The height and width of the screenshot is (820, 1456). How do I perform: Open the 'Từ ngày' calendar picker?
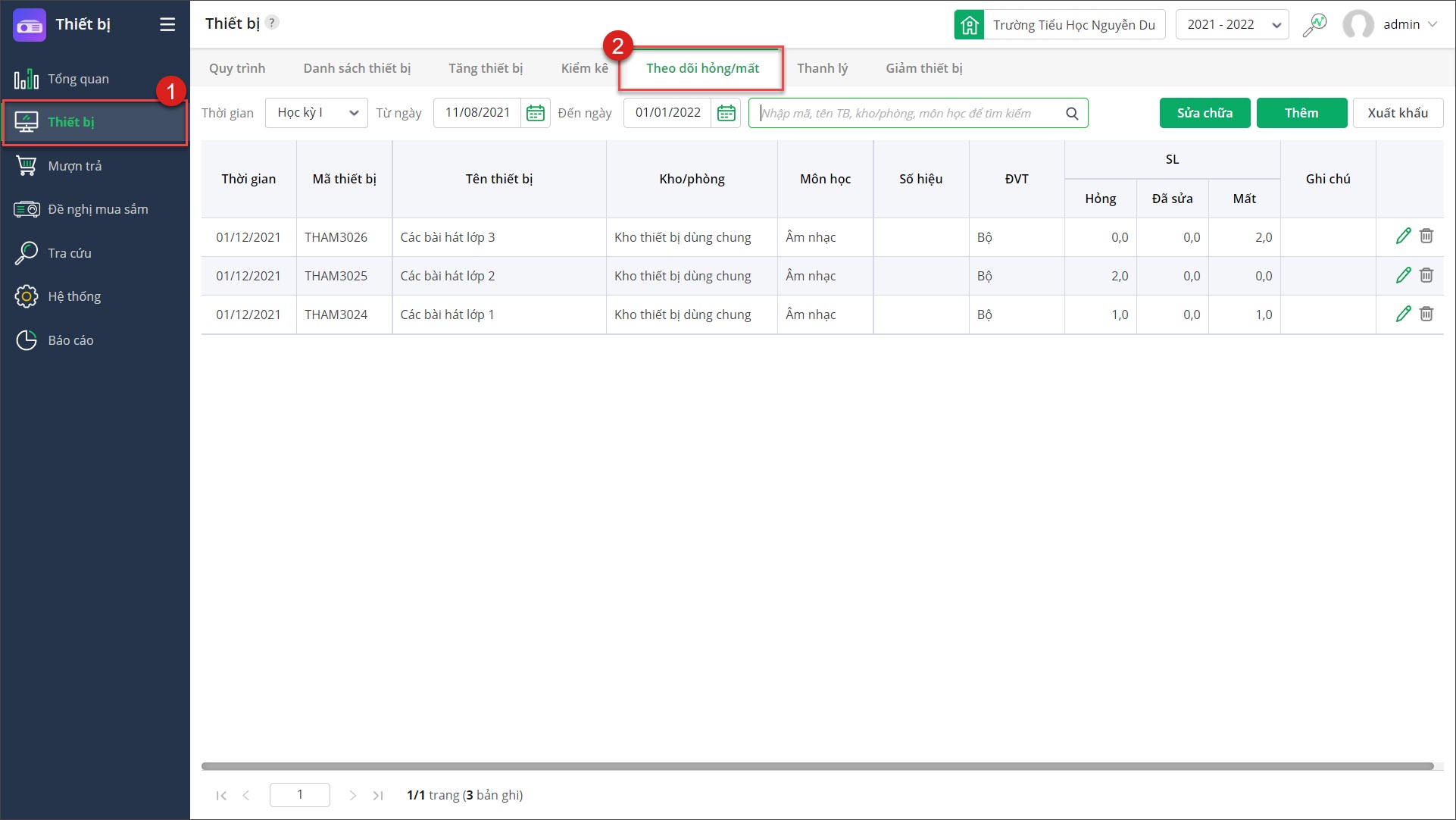[536, 113]
